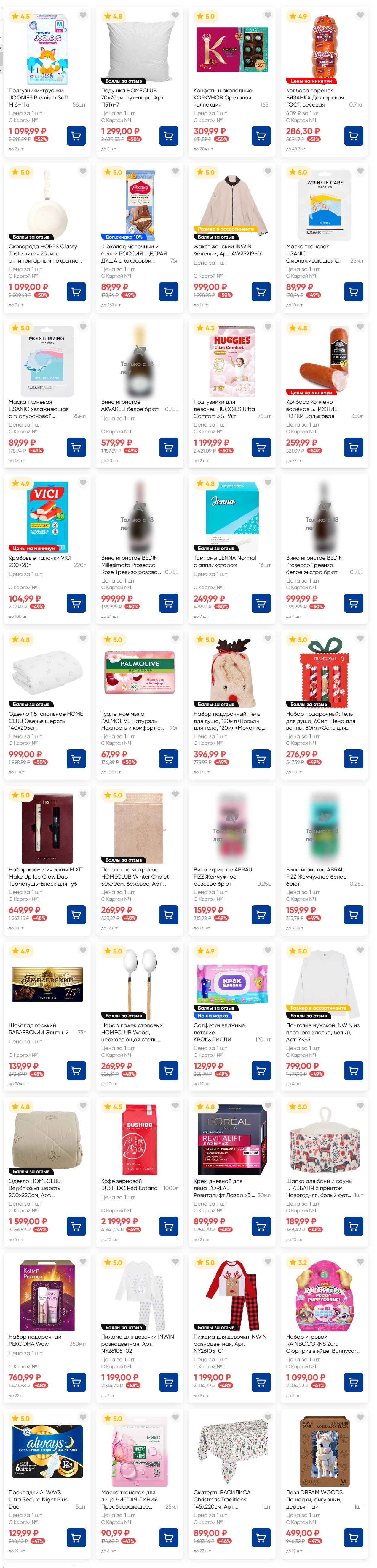377x1568 pixels.
Task: Add ALWAYS Ultra Secure pads to cart
Action: coord(76,1538)
